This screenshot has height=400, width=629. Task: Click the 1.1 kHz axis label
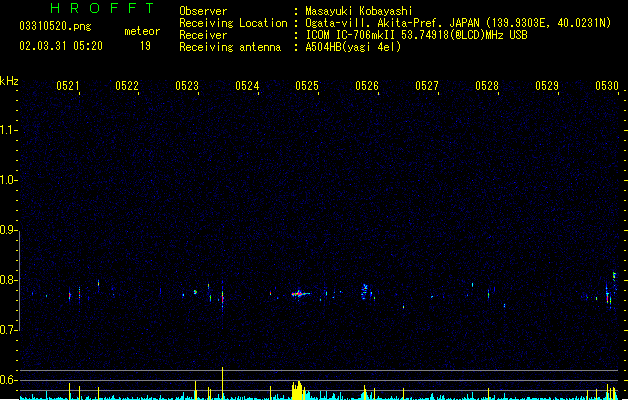[8, 130]
